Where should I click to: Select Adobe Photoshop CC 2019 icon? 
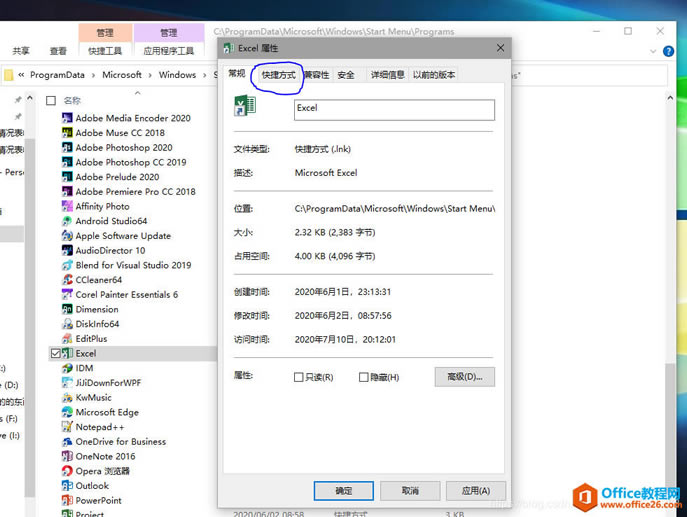pyautogui.click(x=67, y=162)
